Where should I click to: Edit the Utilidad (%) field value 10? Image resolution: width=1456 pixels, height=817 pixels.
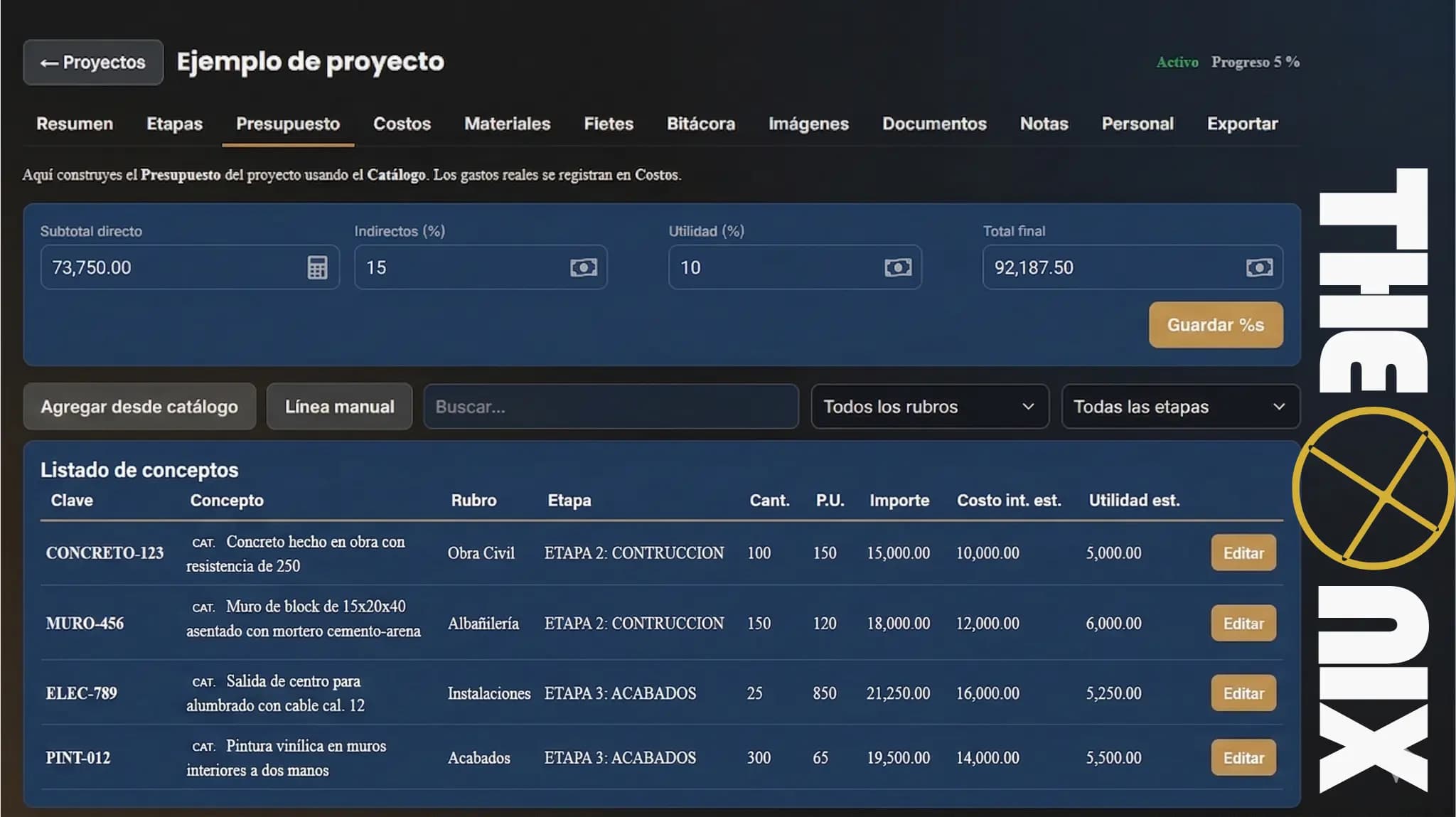795,267
